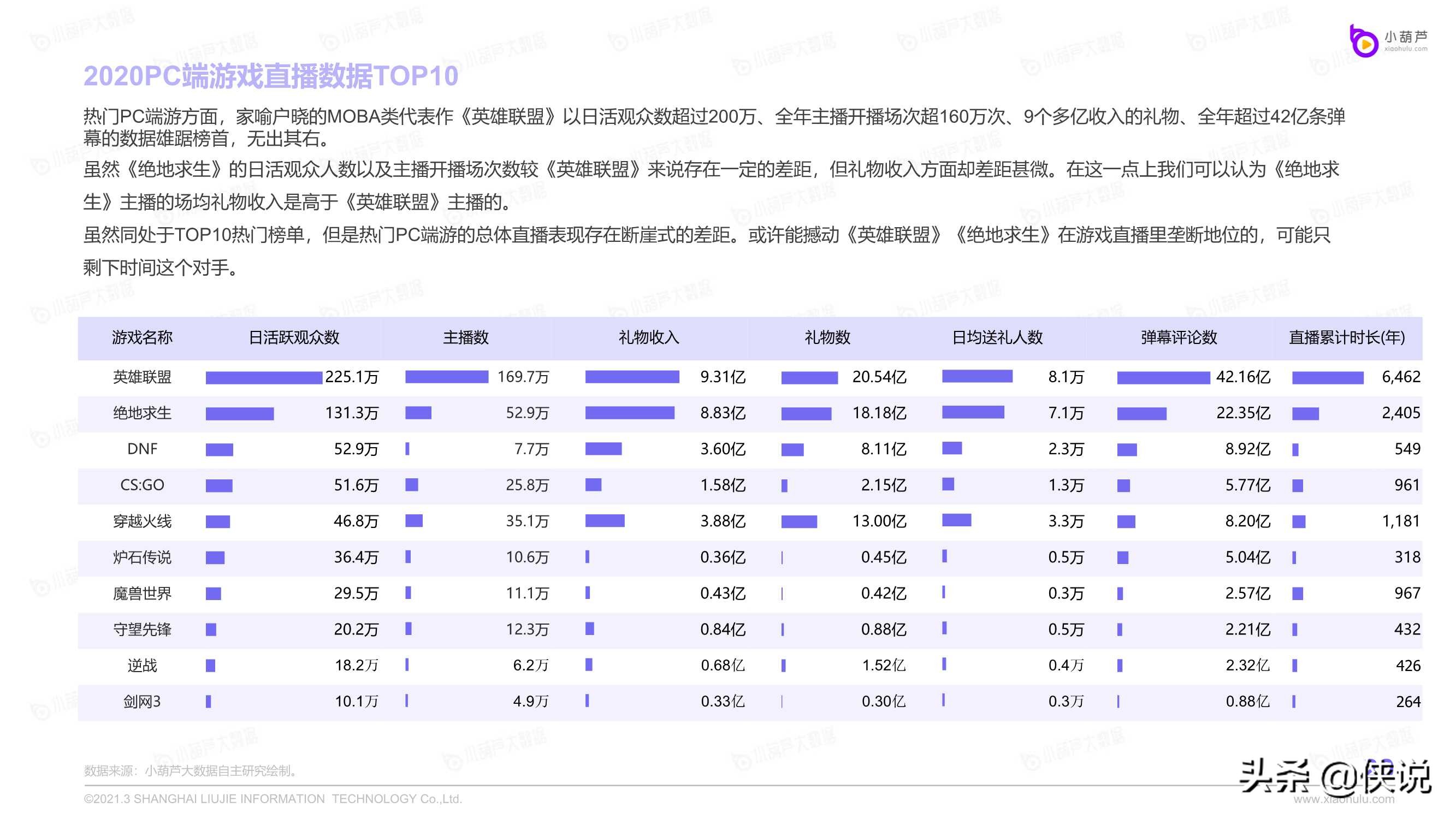Click the 0.88亿 剑网3 danmaku value
This screenshot has height=819, width=1456.
coord(1247,702)
